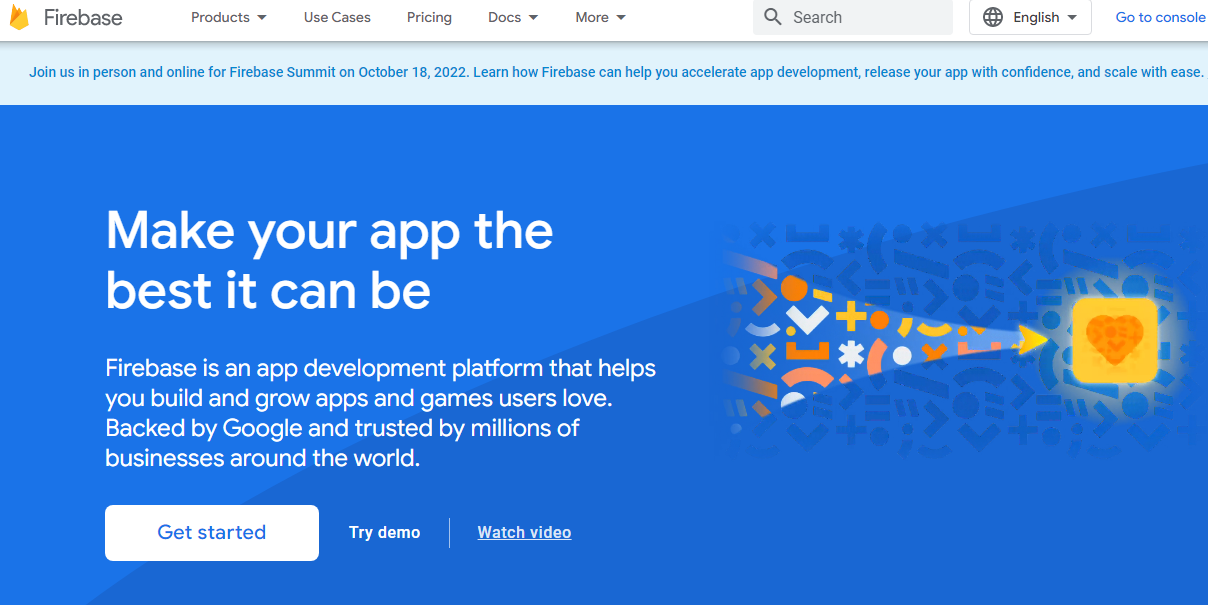The height and width of the screenshot is (605, 1208).
Task: Focus the Search input field
Action: click(852, 17)
